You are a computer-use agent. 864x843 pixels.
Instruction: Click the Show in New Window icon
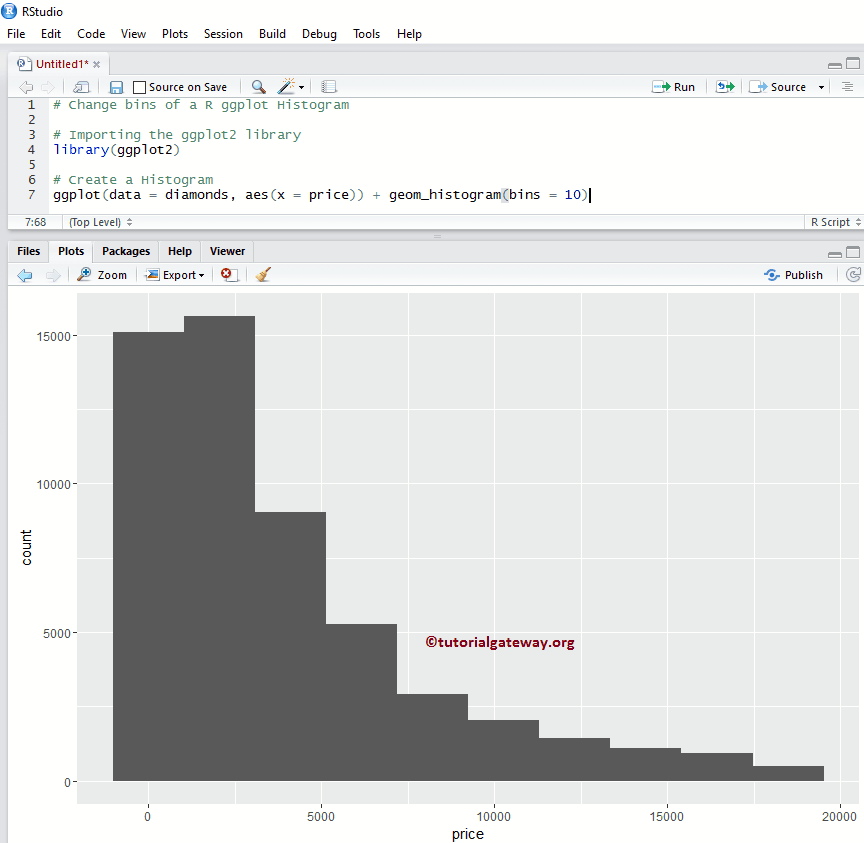point(81,86)
